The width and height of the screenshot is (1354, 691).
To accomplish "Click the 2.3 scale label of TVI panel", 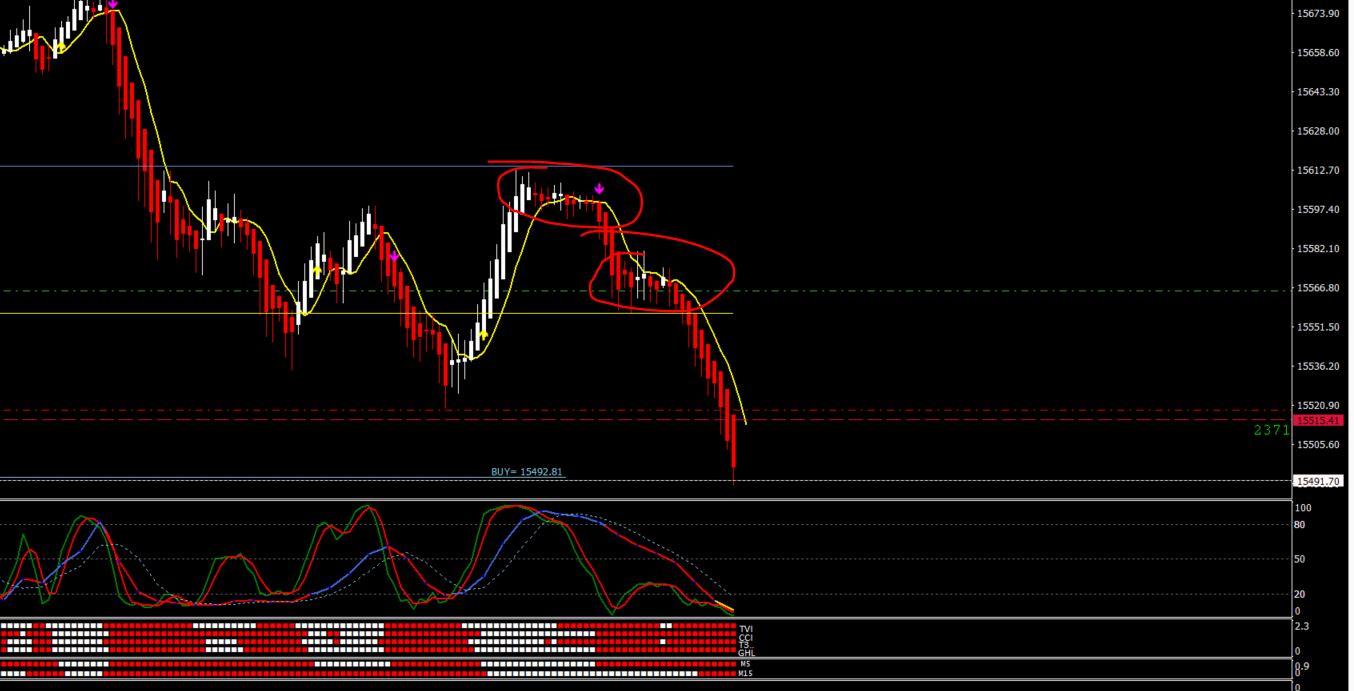I will tap(1300, 626).
